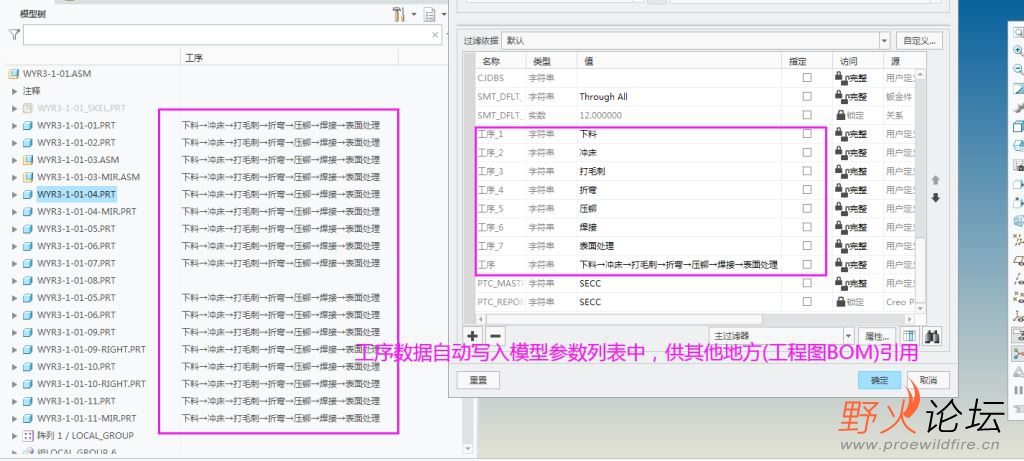The height and width of the screenshot is (461, 1024).
Task: Toggle 指定 checkbox for Through All row
Action: coord(807,96)
